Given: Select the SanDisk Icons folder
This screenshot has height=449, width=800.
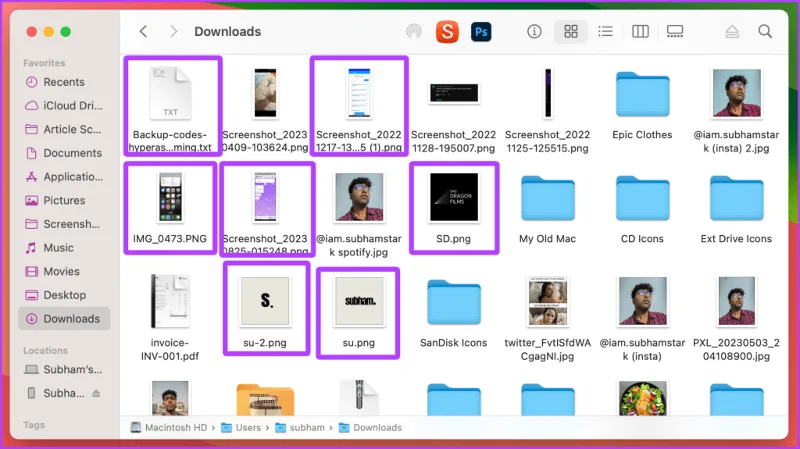Looking at the screenshot, I should pyautogui.click(x=454, y=303).
